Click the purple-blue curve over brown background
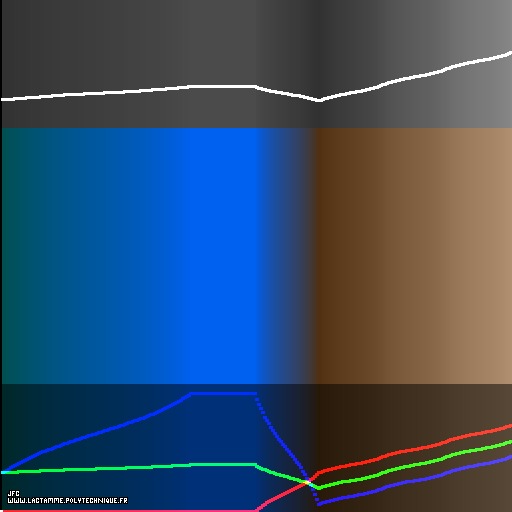The width and height of the screenshot is (512, 512). [413, 480]
